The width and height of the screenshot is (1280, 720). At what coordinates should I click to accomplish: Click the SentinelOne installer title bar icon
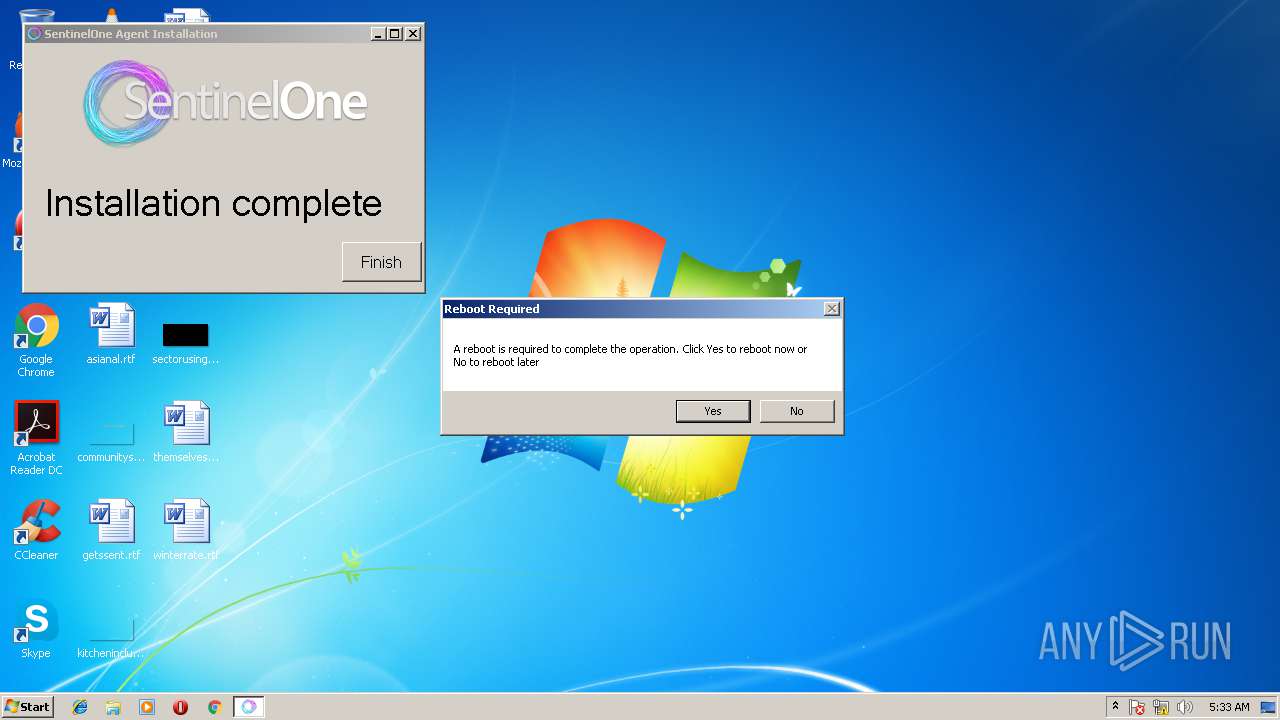(34, 34)
